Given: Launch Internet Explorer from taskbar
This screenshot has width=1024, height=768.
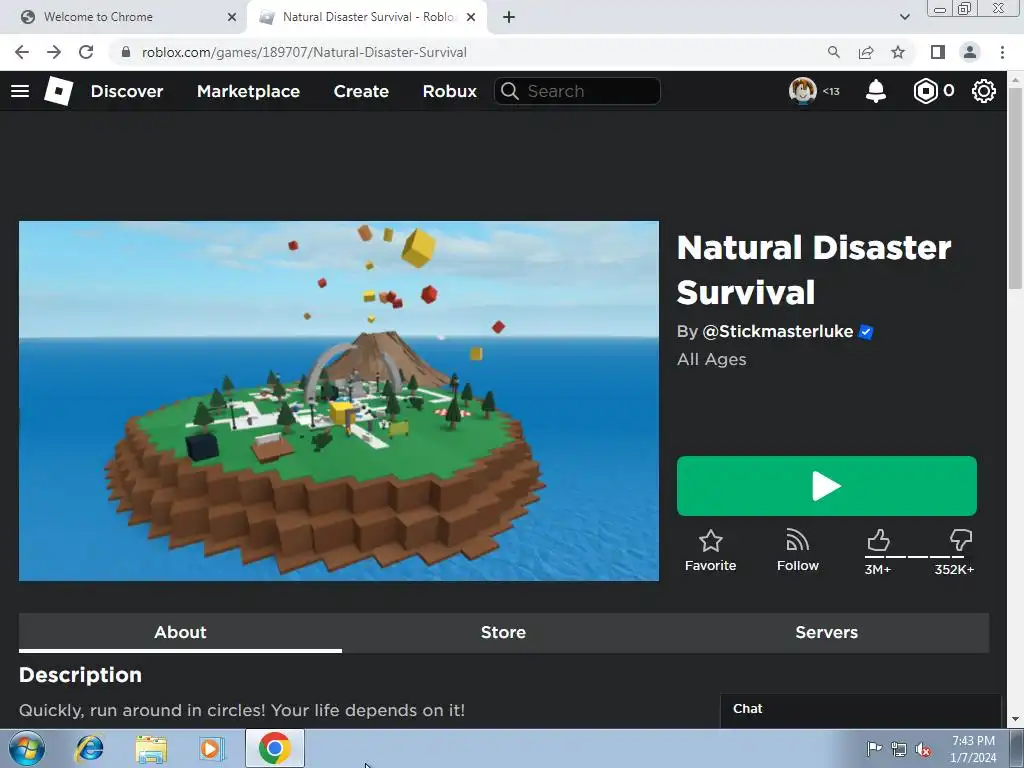Looking at the screenshot, I should click(x=89, y=748).
